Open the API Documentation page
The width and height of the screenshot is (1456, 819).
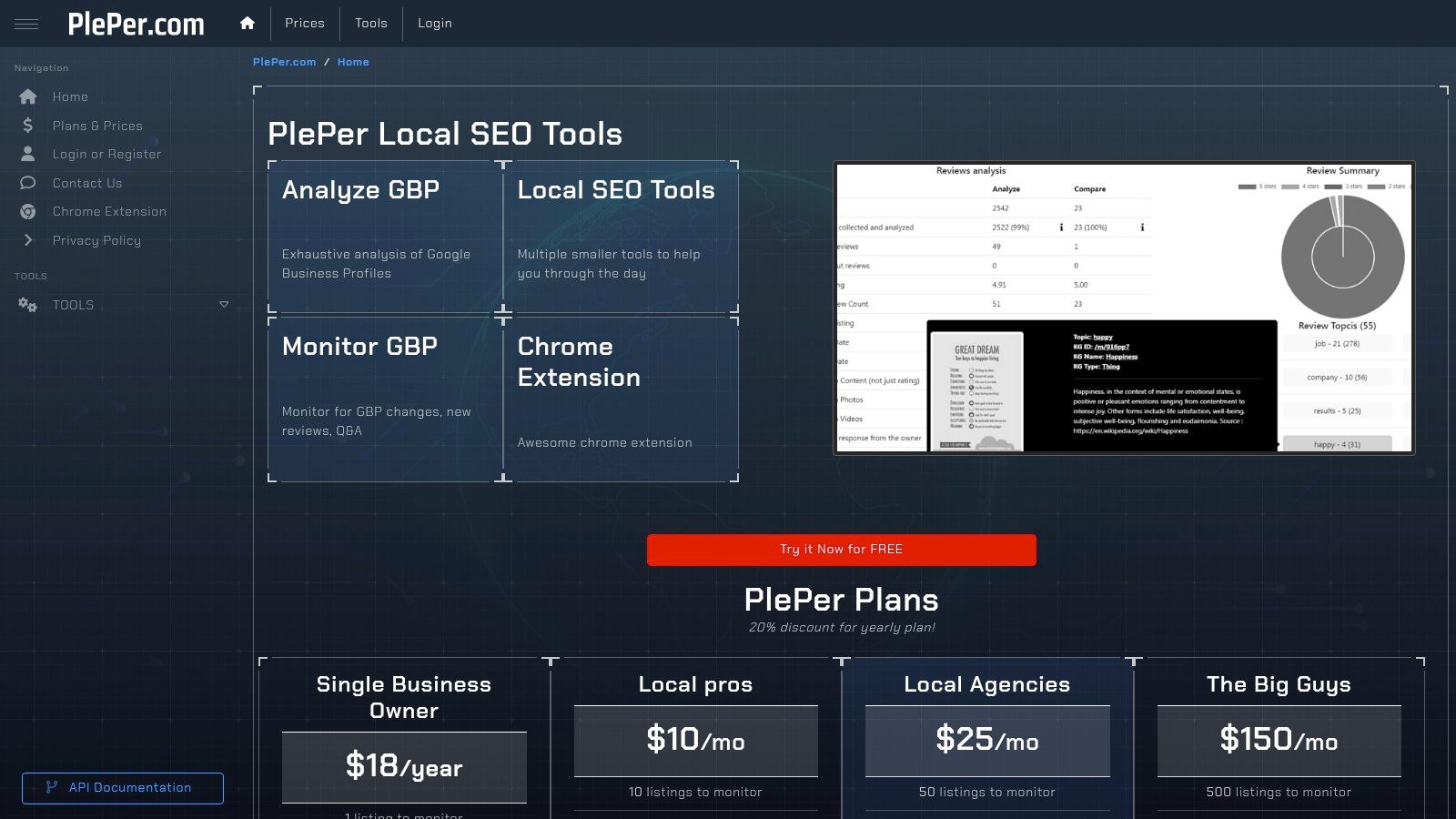click(122, 788)
